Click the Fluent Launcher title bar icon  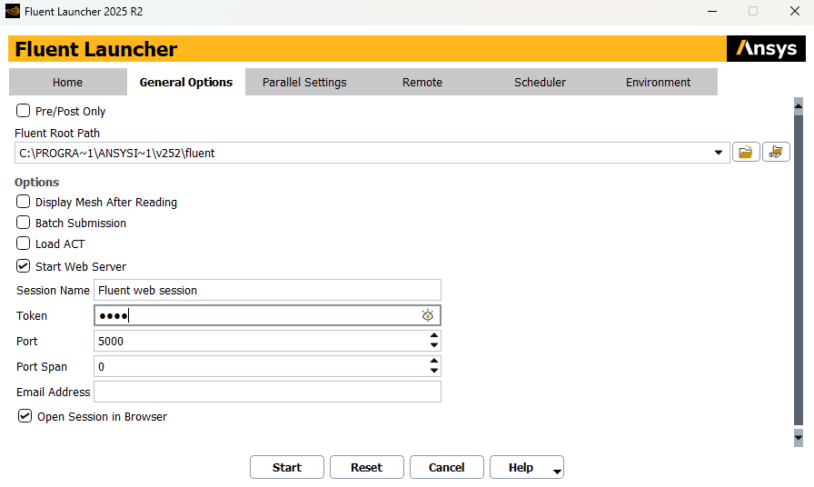pos(12,11)
